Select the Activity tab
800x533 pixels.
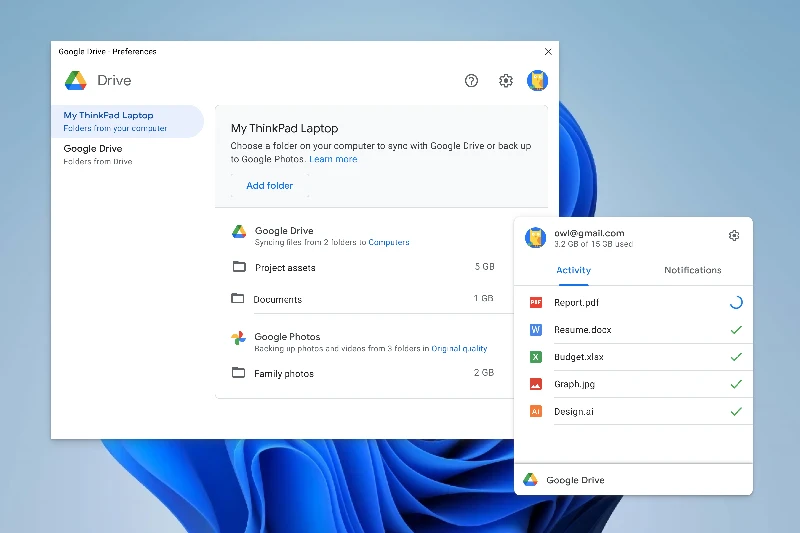click(573, 270)
